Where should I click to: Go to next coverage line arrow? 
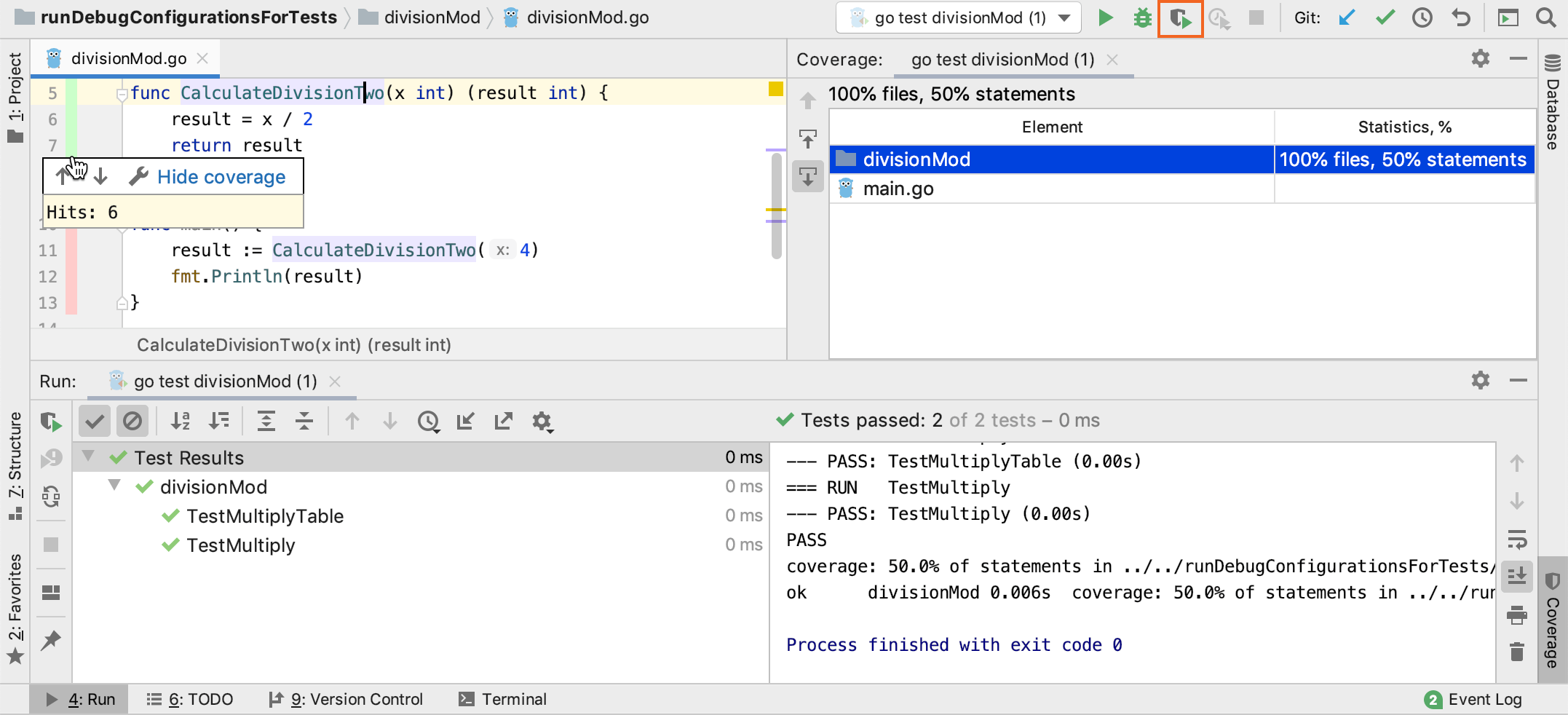[101, 176]
